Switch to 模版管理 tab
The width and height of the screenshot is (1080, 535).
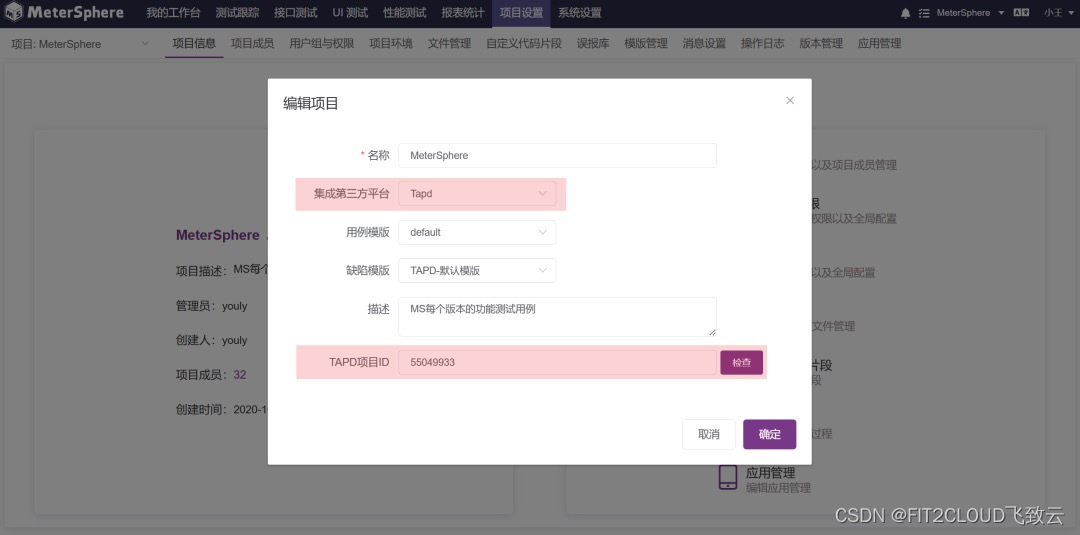click(646, 43)
